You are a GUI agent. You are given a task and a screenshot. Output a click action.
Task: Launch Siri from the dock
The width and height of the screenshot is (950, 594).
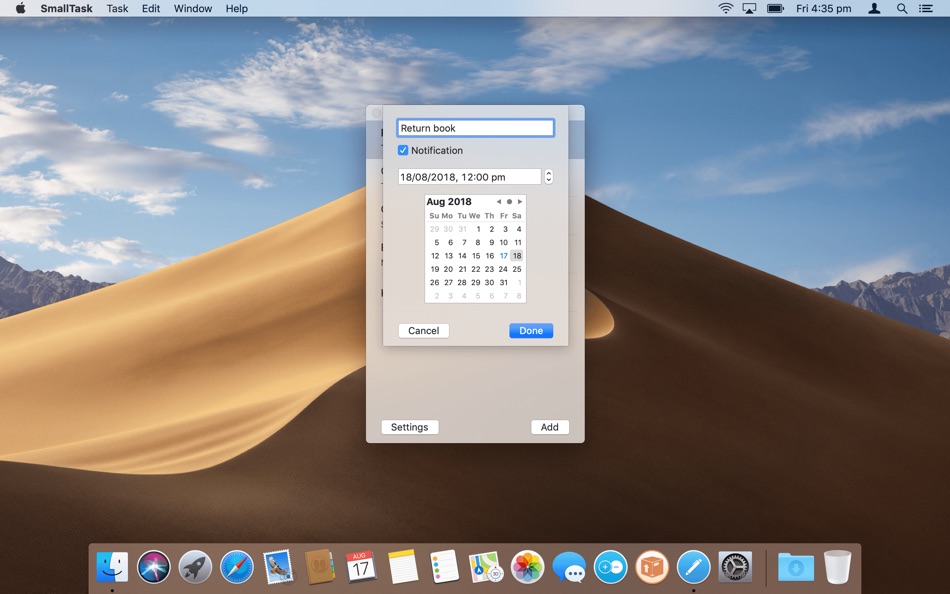click(x=154, y=567)
